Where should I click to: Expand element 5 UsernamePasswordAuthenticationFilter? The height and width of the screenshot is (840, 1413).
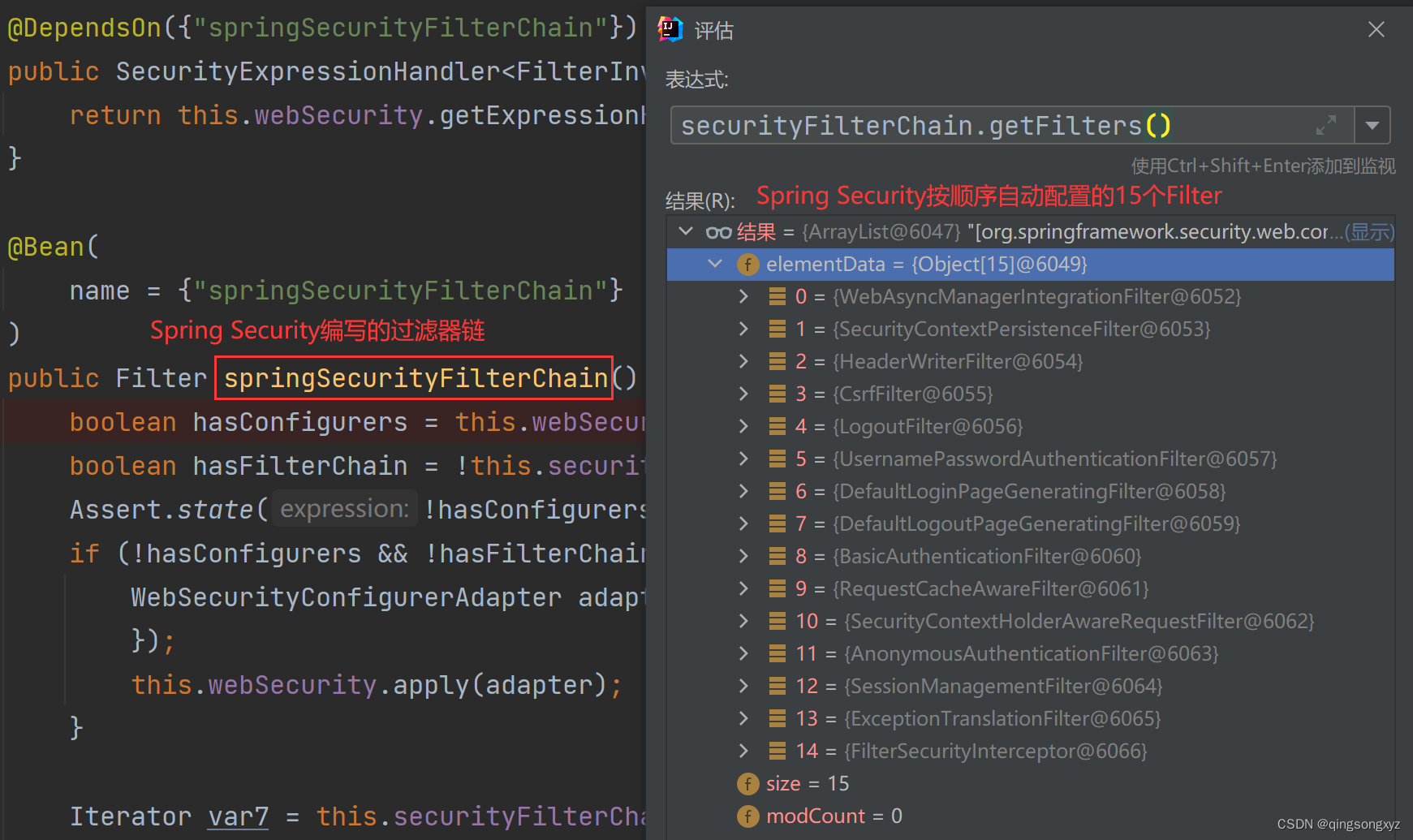(x=743, y=459)
